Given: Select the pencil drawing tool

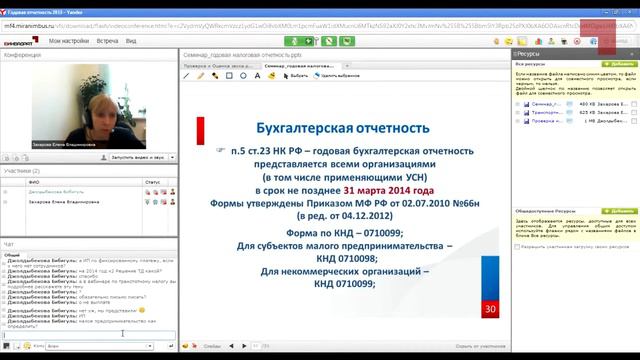Looking at the screenshot, I should point(200,76).
